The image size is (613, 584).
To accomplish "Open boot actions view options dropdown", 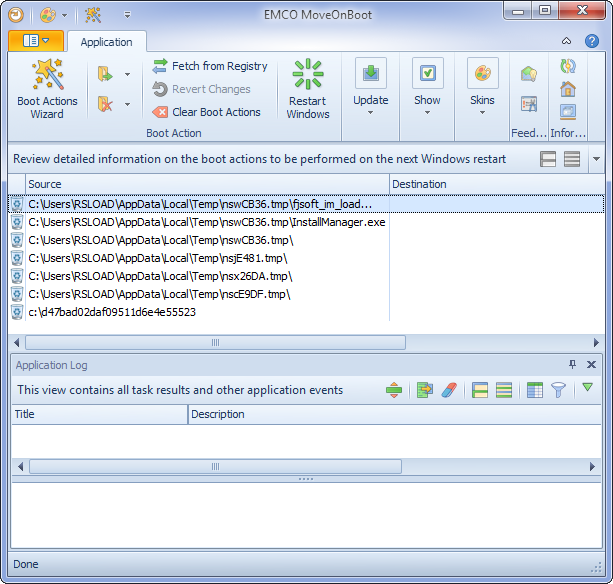I will 596,159.
